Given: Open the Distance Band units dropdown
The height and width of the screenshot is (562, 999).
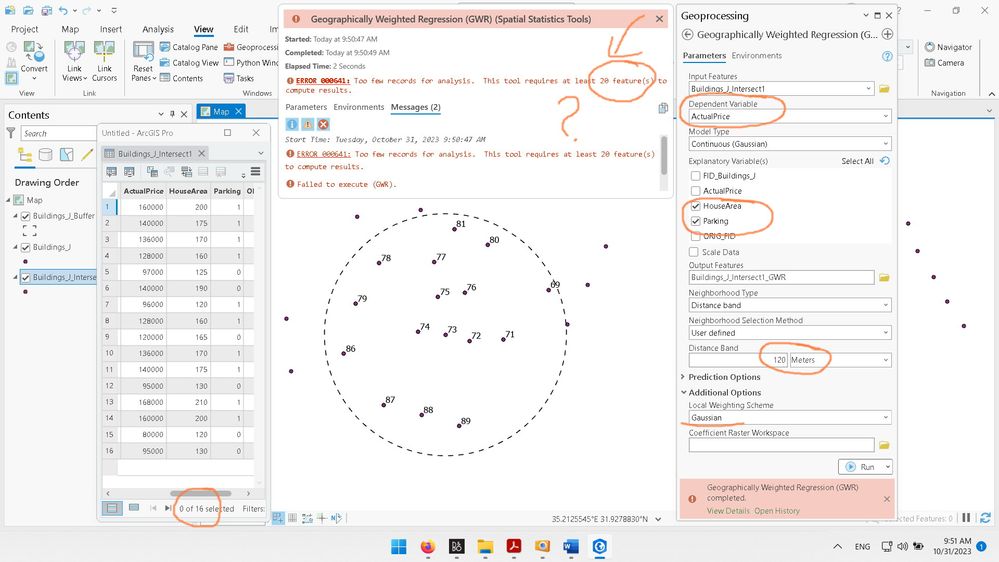Looking at the screenshot, I should [886, 360].
